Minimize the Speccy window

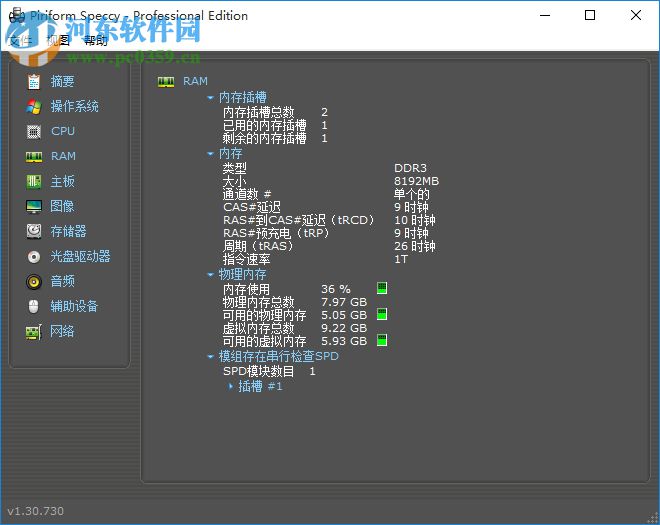545,16
